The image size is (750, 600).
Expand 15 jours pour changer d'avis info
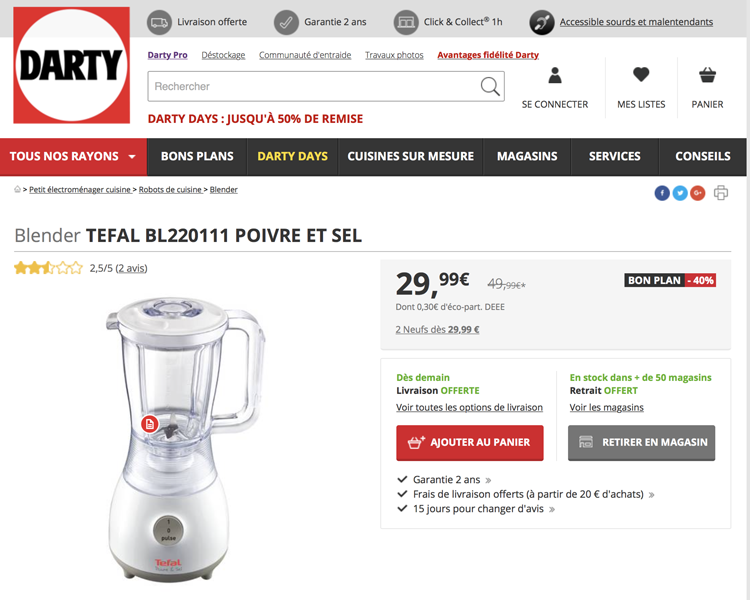point(552,510)
